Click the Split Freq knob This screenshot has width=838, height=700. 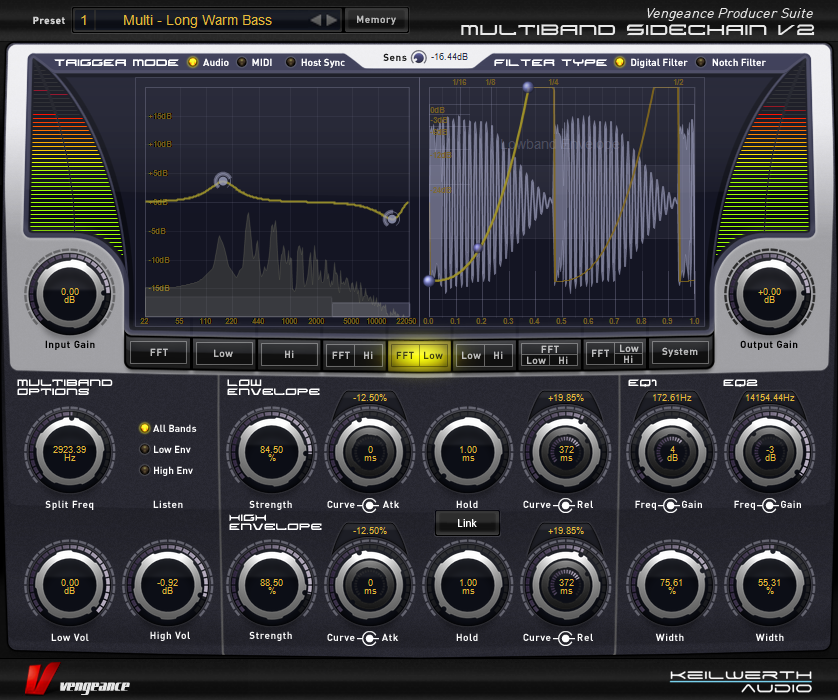point(69,449)
